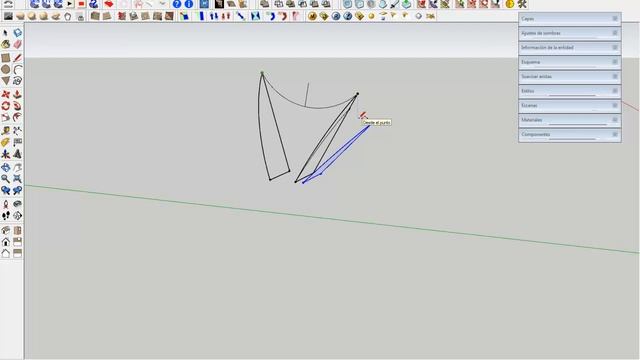This screenshot has height=360, width=640.
Task: Select the Pan hand tool
Action: click(17, 167)
